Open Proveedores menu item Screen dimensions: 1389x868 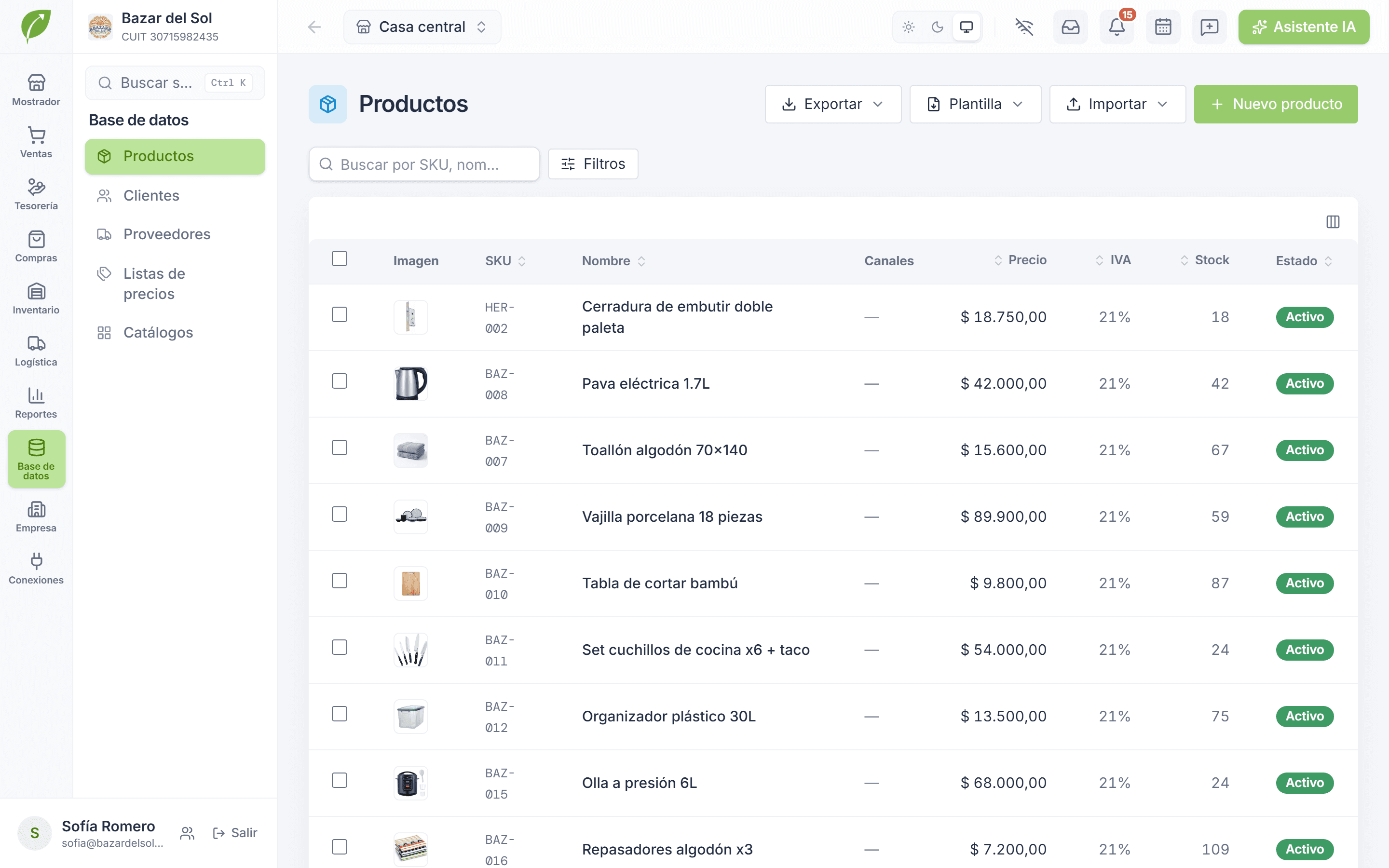175,234
